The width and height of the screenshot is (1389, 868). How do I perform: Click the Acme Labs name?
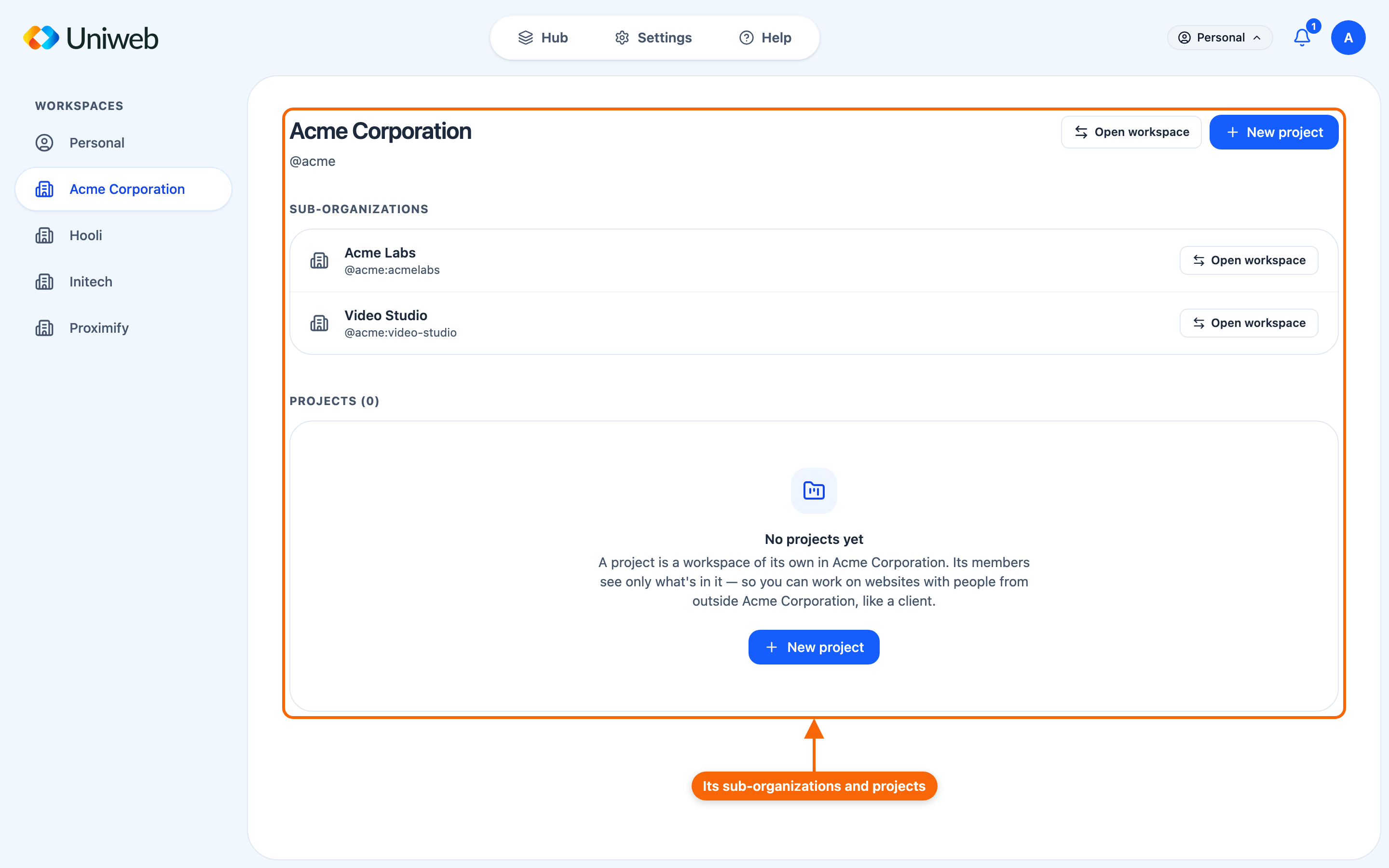click(x=380, y=253)
